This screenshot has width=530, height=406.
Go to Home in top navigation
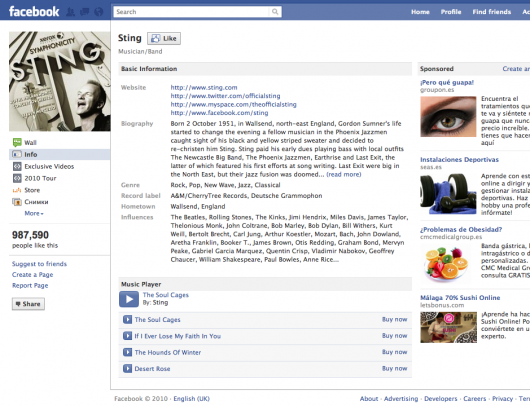420,12
